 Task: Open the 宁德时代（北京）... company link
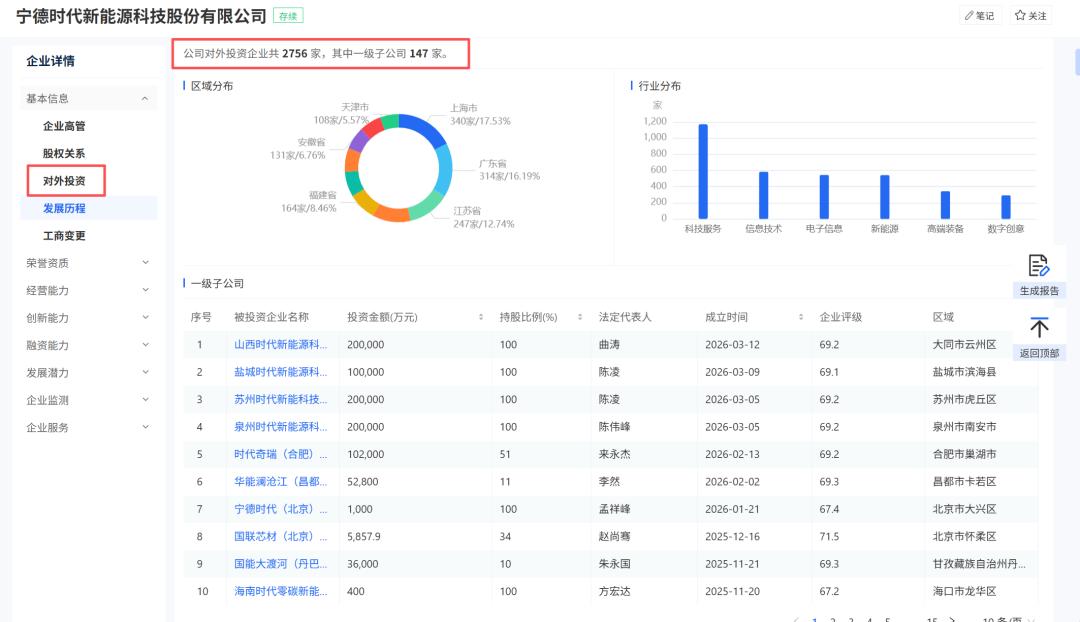[x=280, y=509]
